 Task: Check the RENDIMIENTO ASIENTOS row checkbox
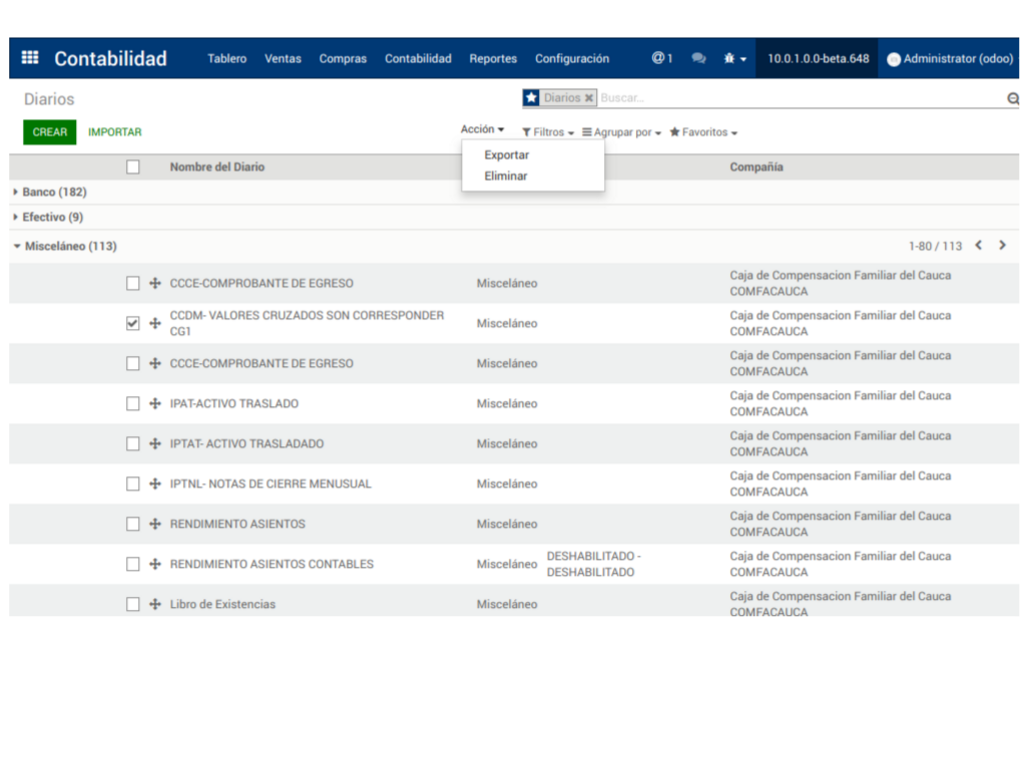133,524
